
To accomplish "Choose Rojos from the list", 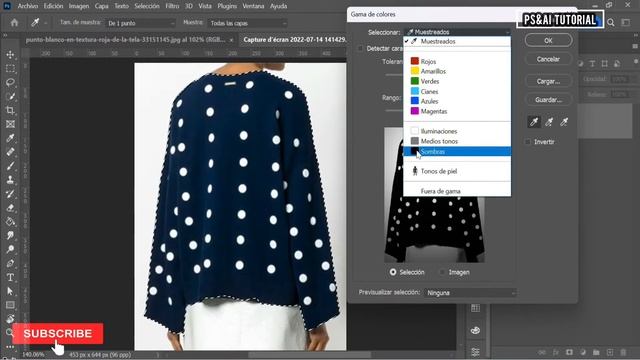I will pos(457,61).
